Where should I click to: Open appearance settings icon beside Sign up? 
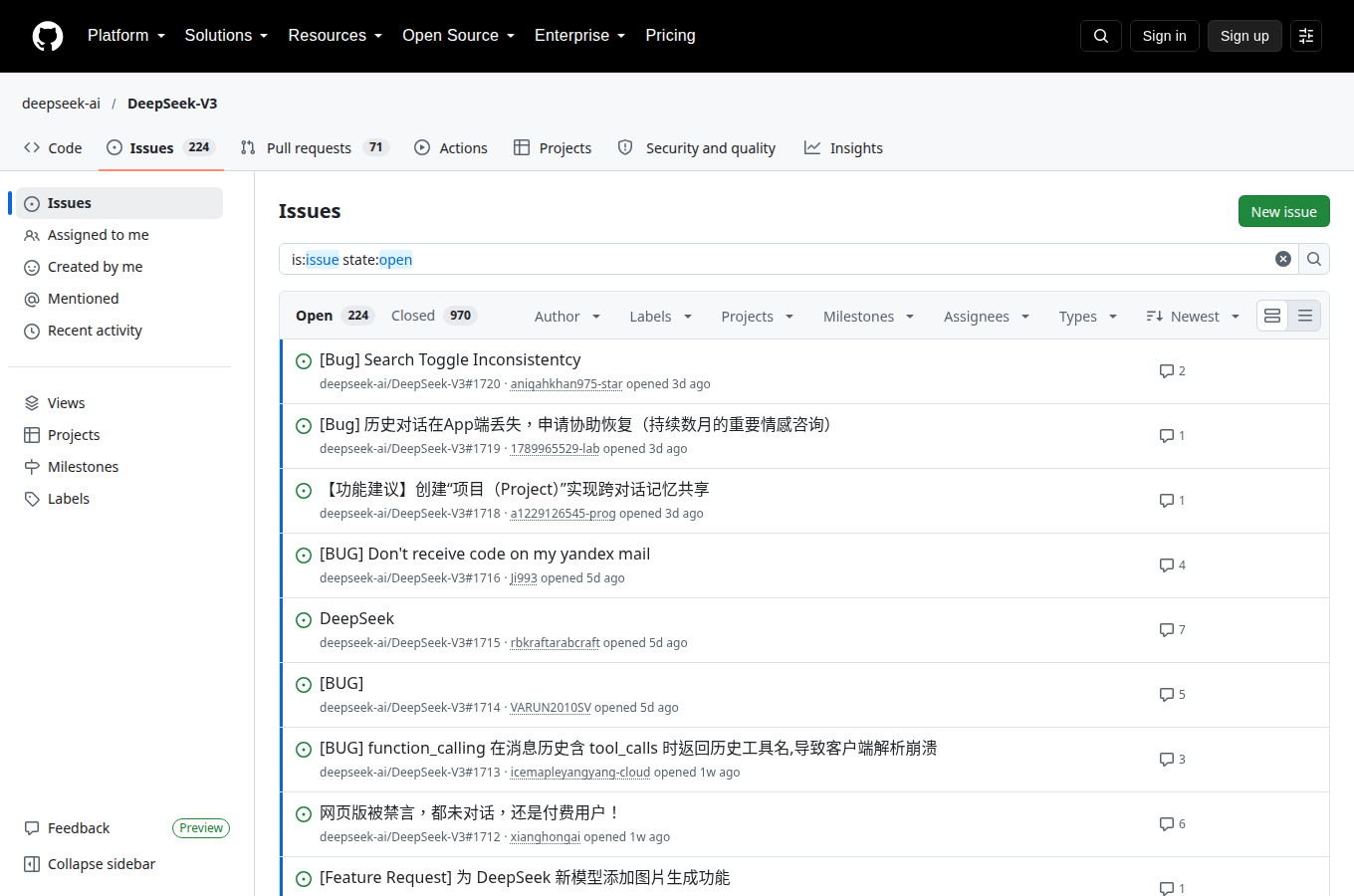pos(1306,36)
